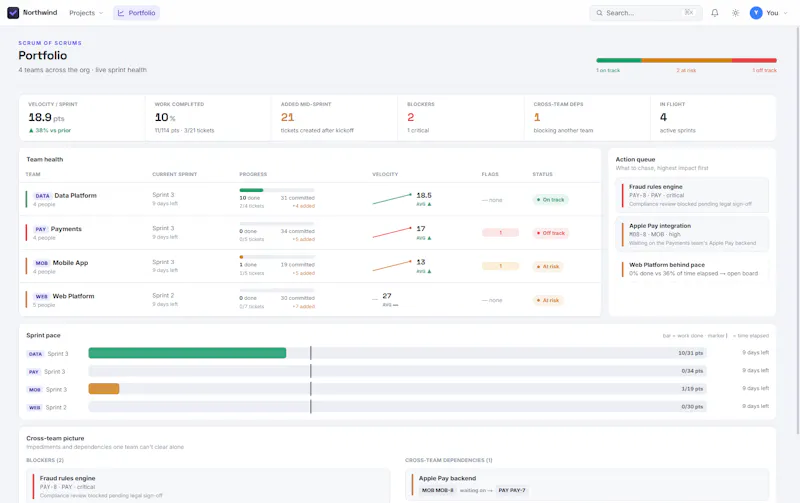Click the search magnifier icon

[599, 13]
